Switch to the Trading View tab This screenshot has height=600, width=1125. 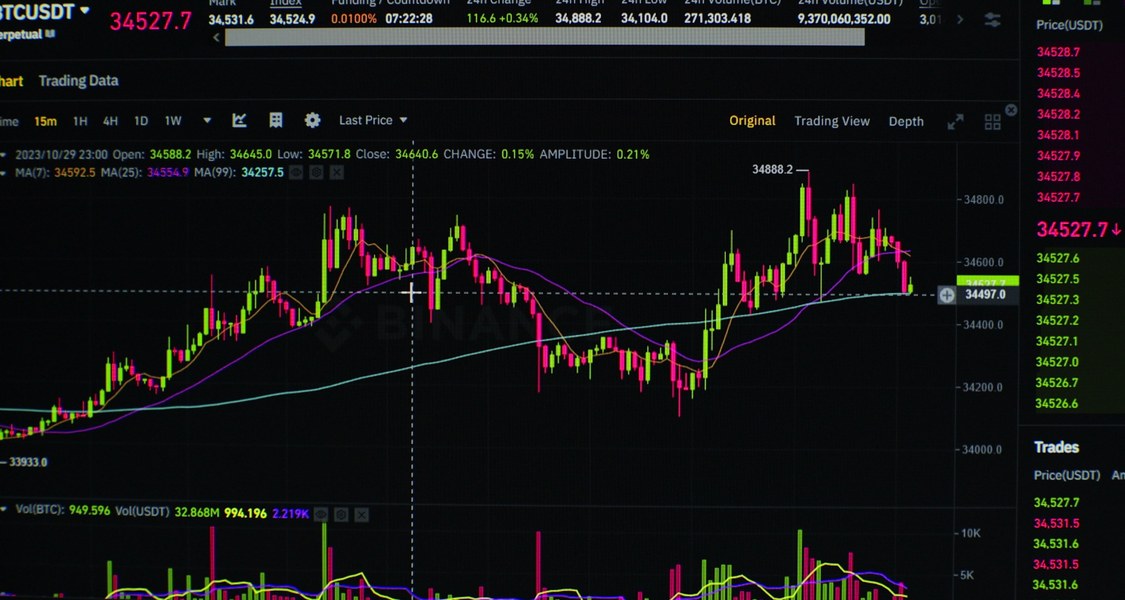pos(831,121)
